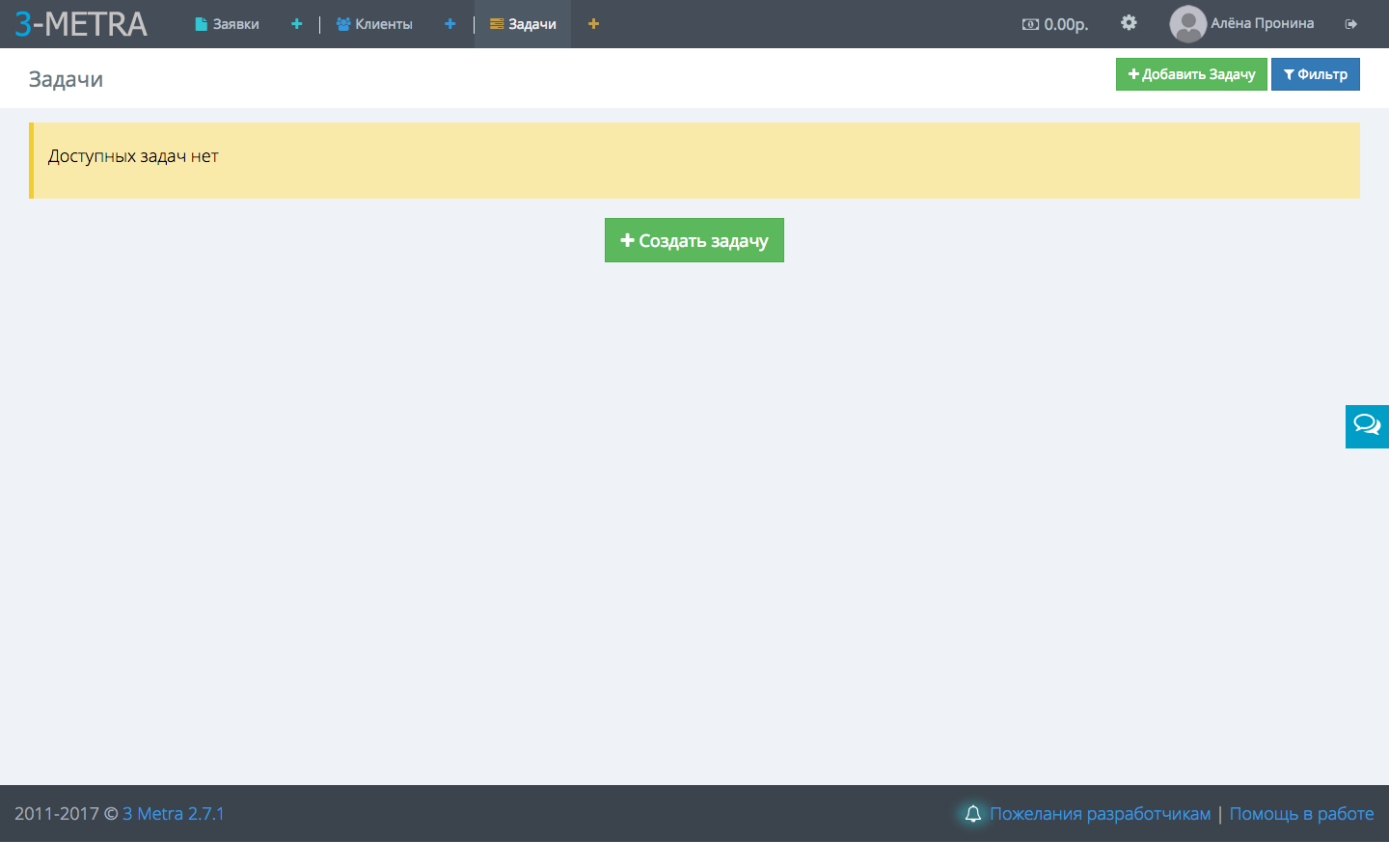Add a new client with plus icon
The image size is (1389, 868).
(449, 24)
